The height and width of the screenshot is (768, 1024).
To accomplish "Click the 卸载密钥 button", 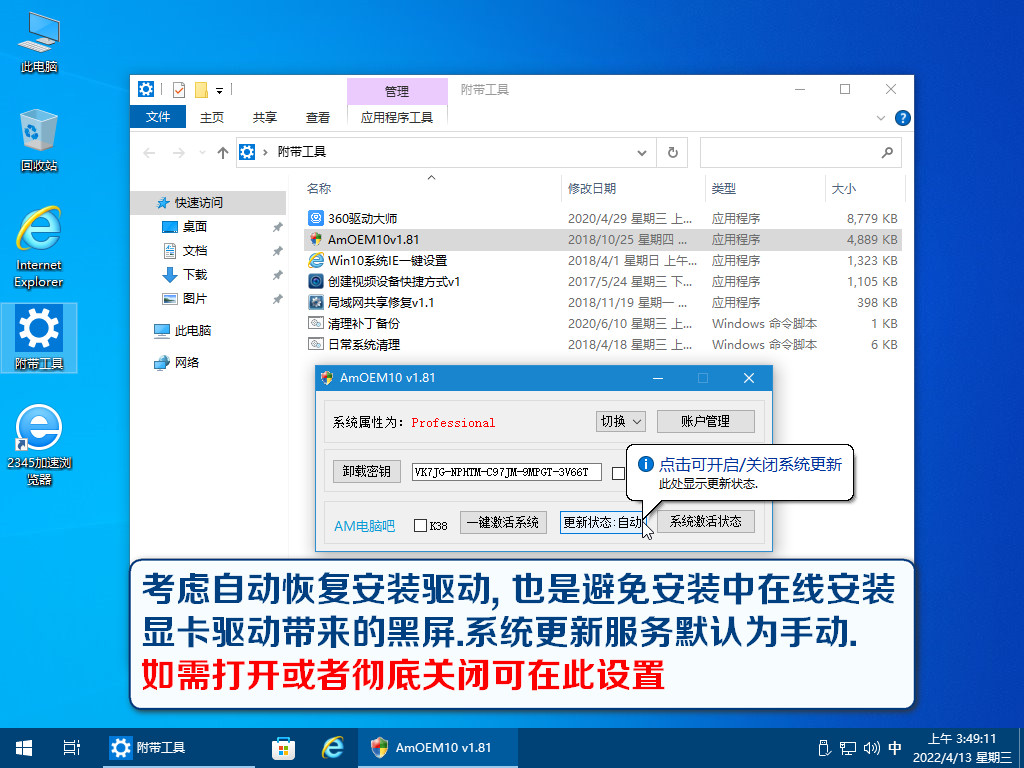I will [366, 471].
